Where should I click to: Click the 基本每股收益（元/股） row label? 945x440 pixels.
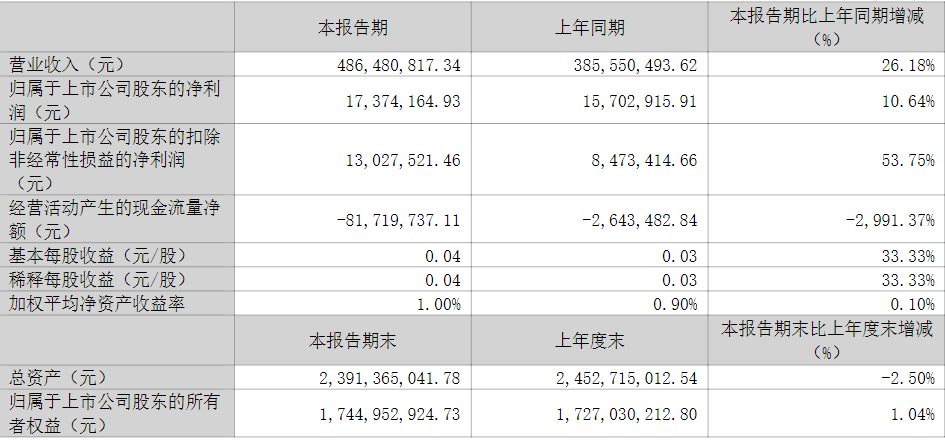96,256
